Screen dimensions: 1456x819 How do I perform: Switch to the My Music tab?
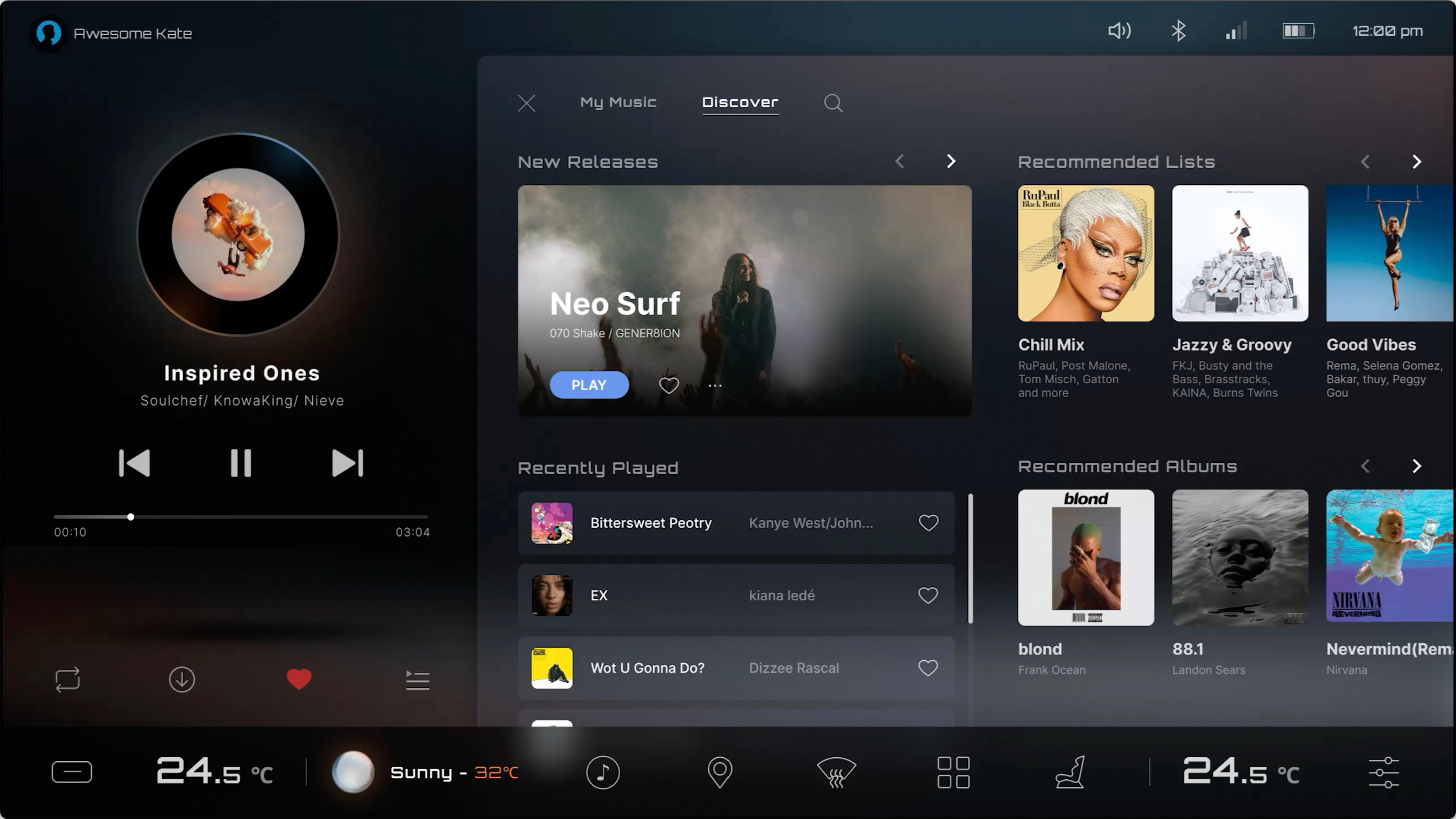click(618, 102)
